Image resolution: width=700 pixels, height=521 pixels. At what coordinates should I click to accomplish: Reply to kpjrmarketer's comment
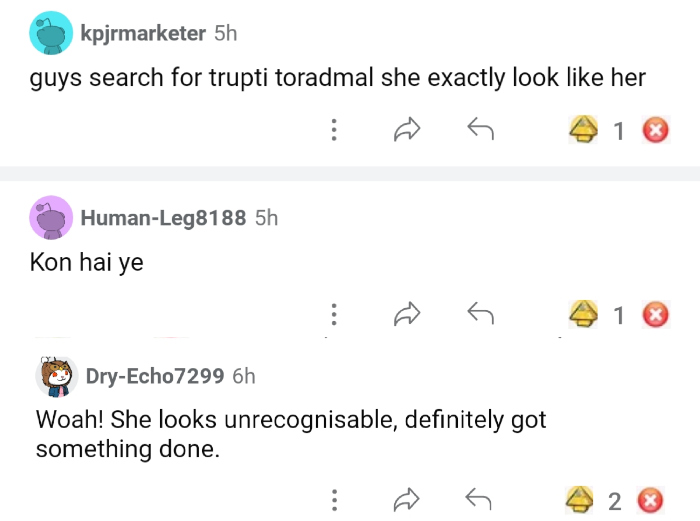[481, 130]
